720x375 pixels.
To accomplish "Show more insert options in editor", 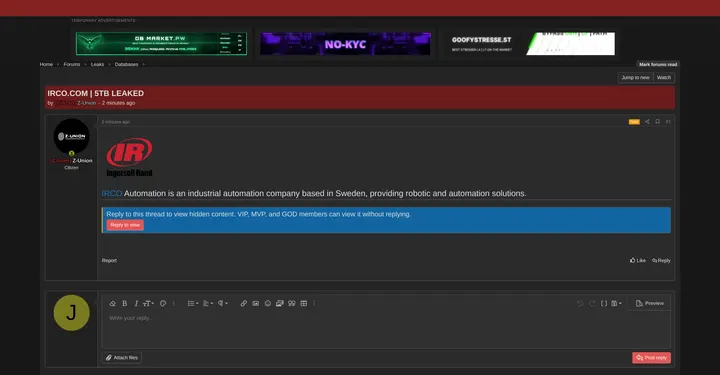I will click(x=314, y=303).
